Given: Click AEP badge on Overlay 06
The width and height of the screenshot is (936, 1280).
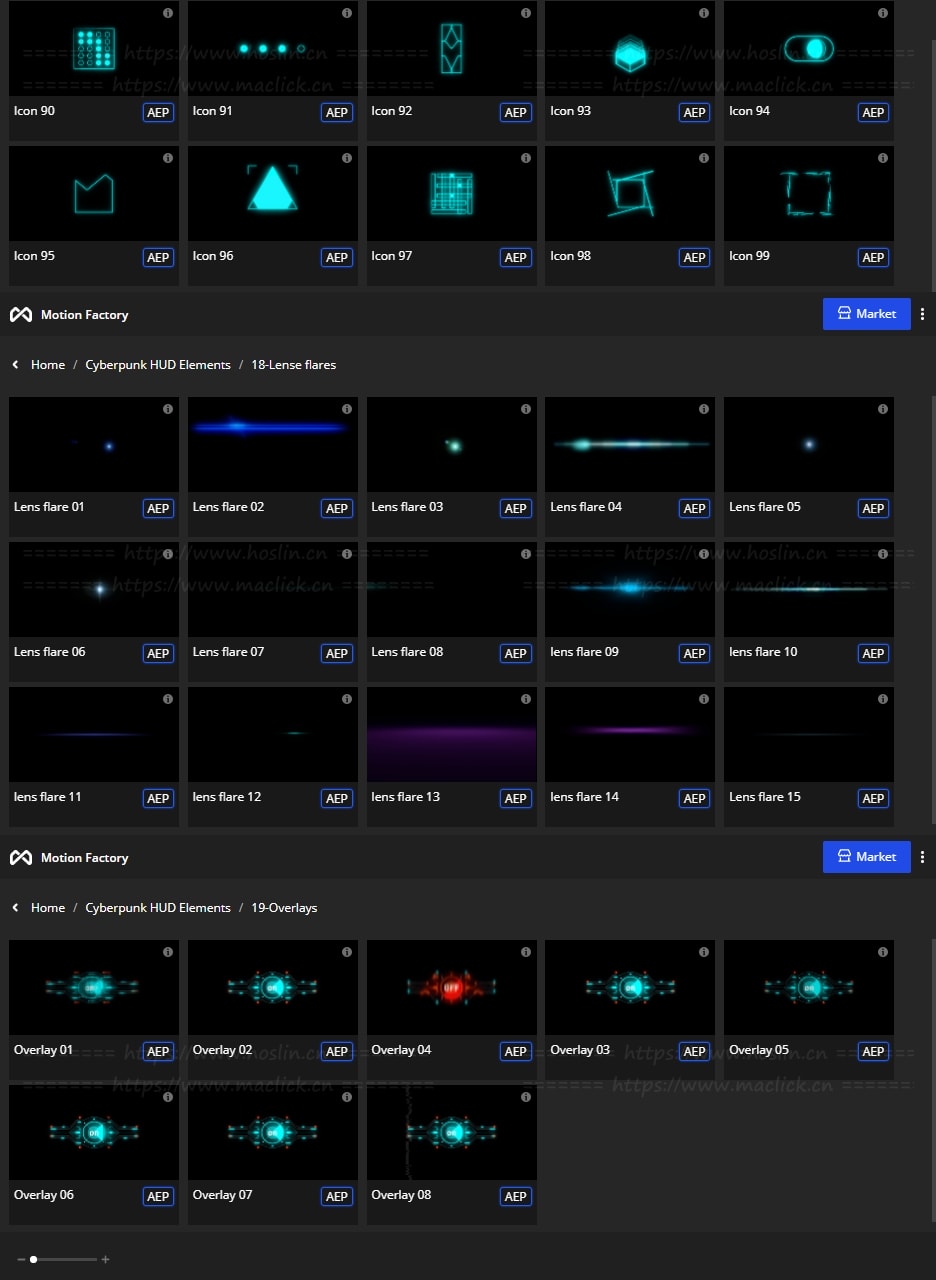Looking at the screenshot, I should [158, 1196].
